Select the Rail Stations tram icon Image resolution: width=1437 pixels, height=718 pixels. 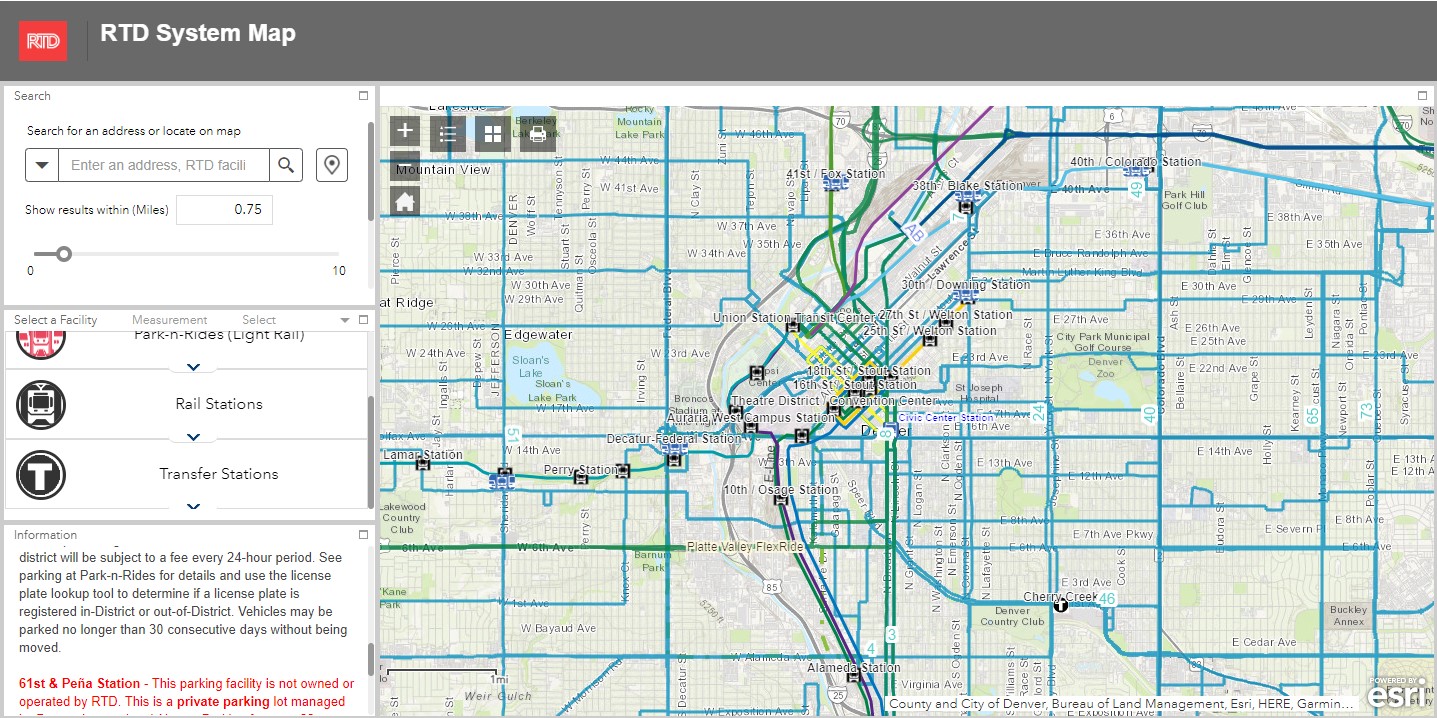pyautogui.click(x=41, y=405)
